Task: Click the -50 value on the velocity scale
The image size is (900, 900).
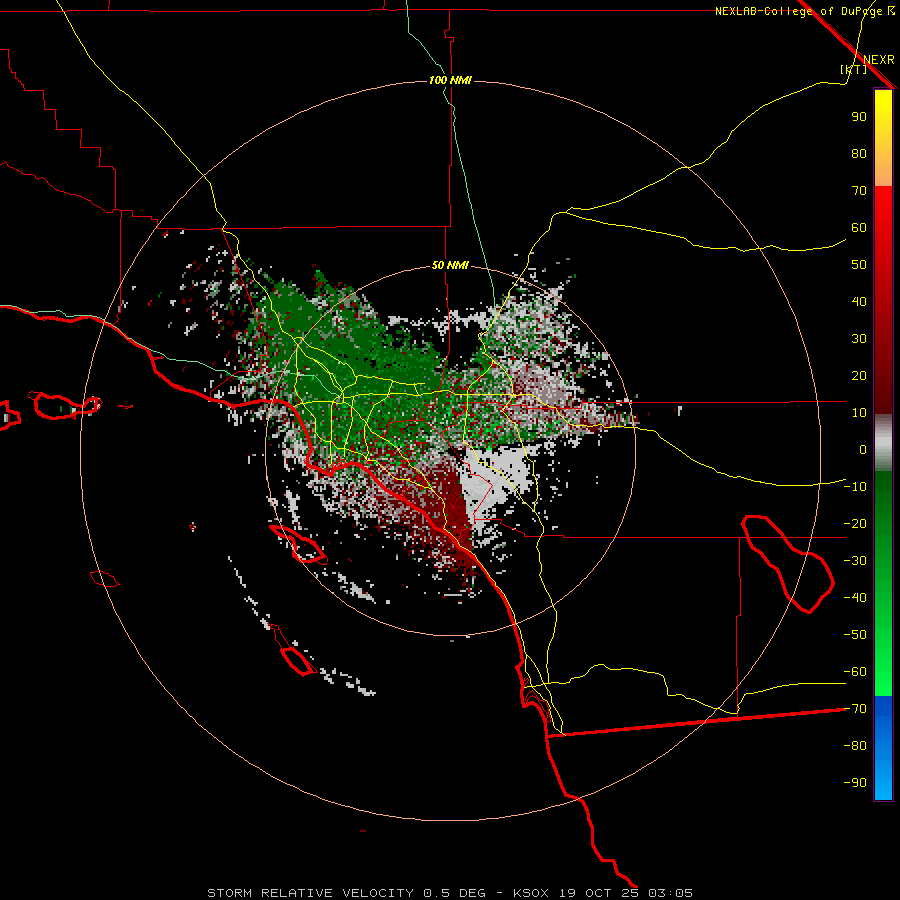Action: tap(855, 635)
